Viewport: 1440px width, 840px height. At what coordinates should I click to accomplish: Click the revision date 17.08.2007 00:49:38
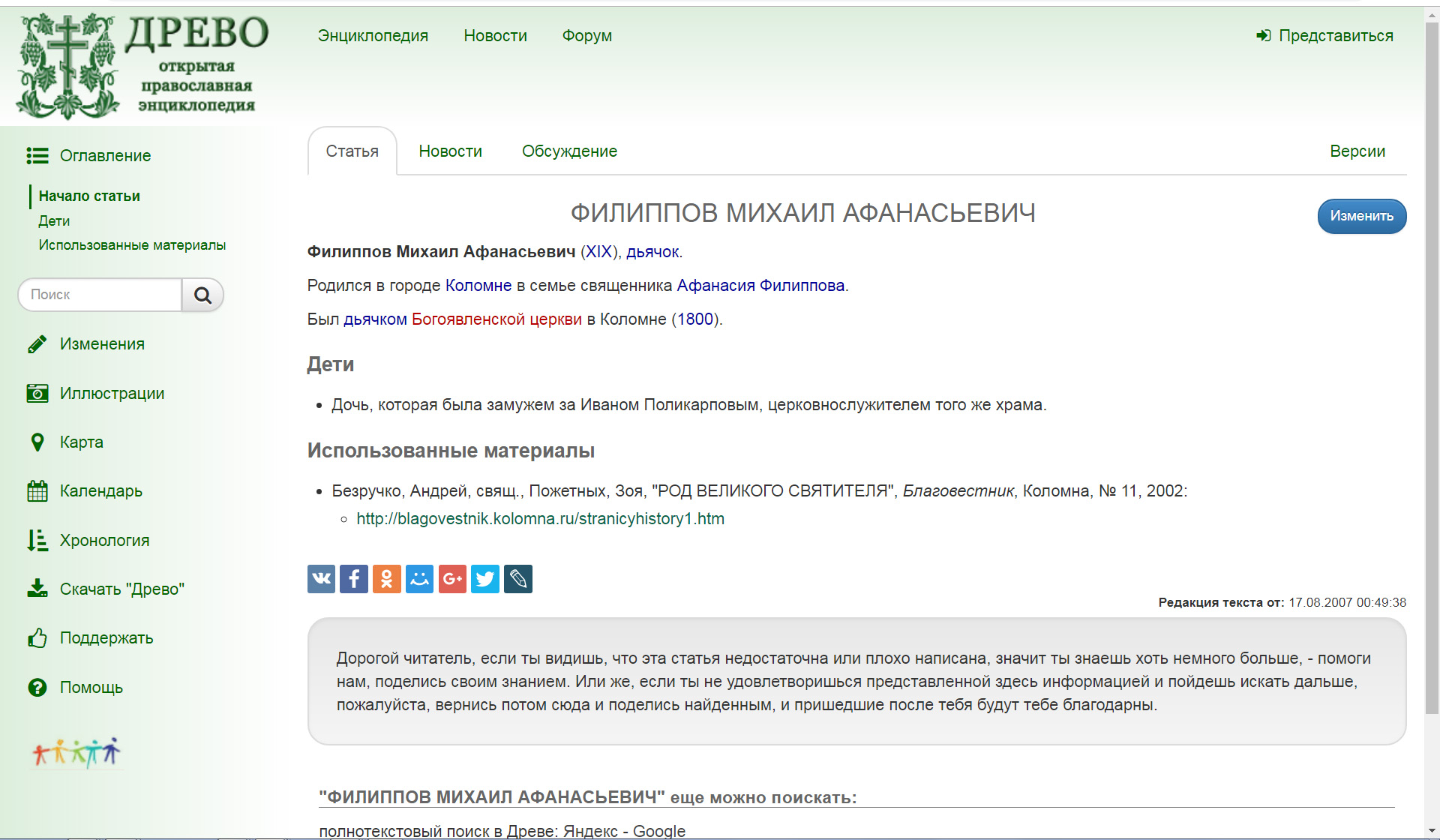point(1347,602)
